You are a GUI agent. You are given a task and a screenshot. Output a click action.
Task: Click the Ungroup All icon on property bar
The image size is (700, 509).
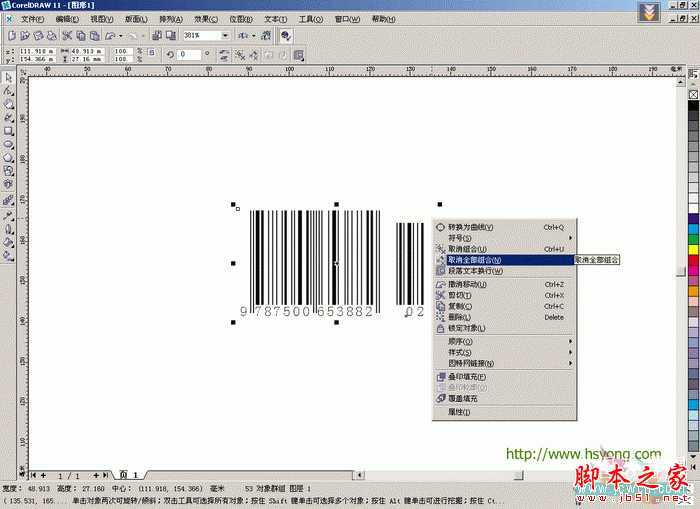point(254,55)
